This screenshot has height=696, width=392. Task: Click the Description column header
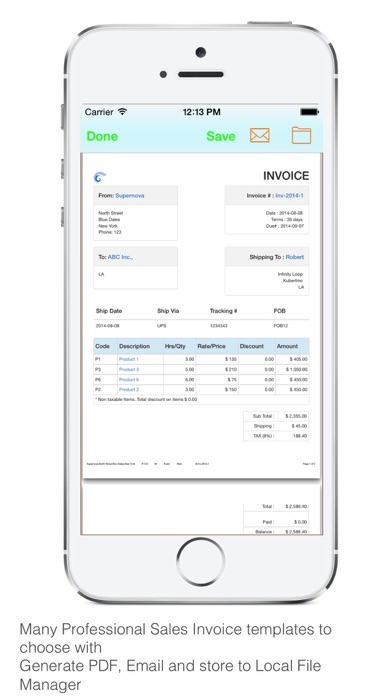(x=135, y=346)
